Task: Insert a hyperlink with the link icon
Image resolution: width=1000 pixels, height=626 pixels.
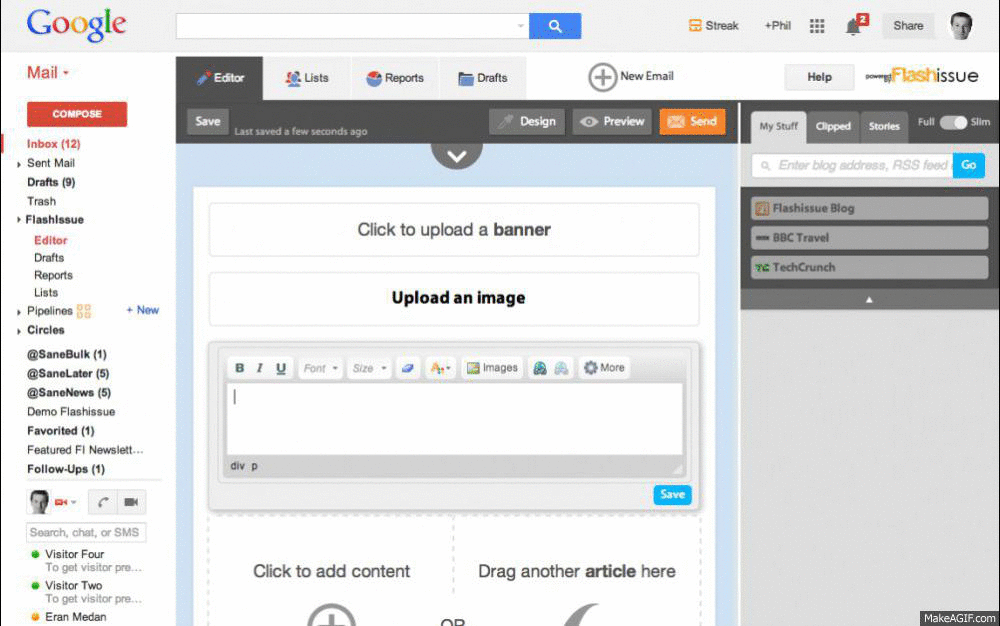Action: (x=540, y=368)
